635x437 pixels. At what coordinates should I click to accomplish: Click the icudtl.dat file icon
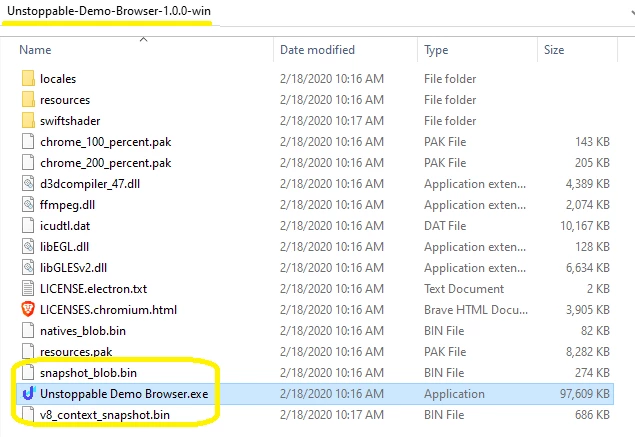28,226
